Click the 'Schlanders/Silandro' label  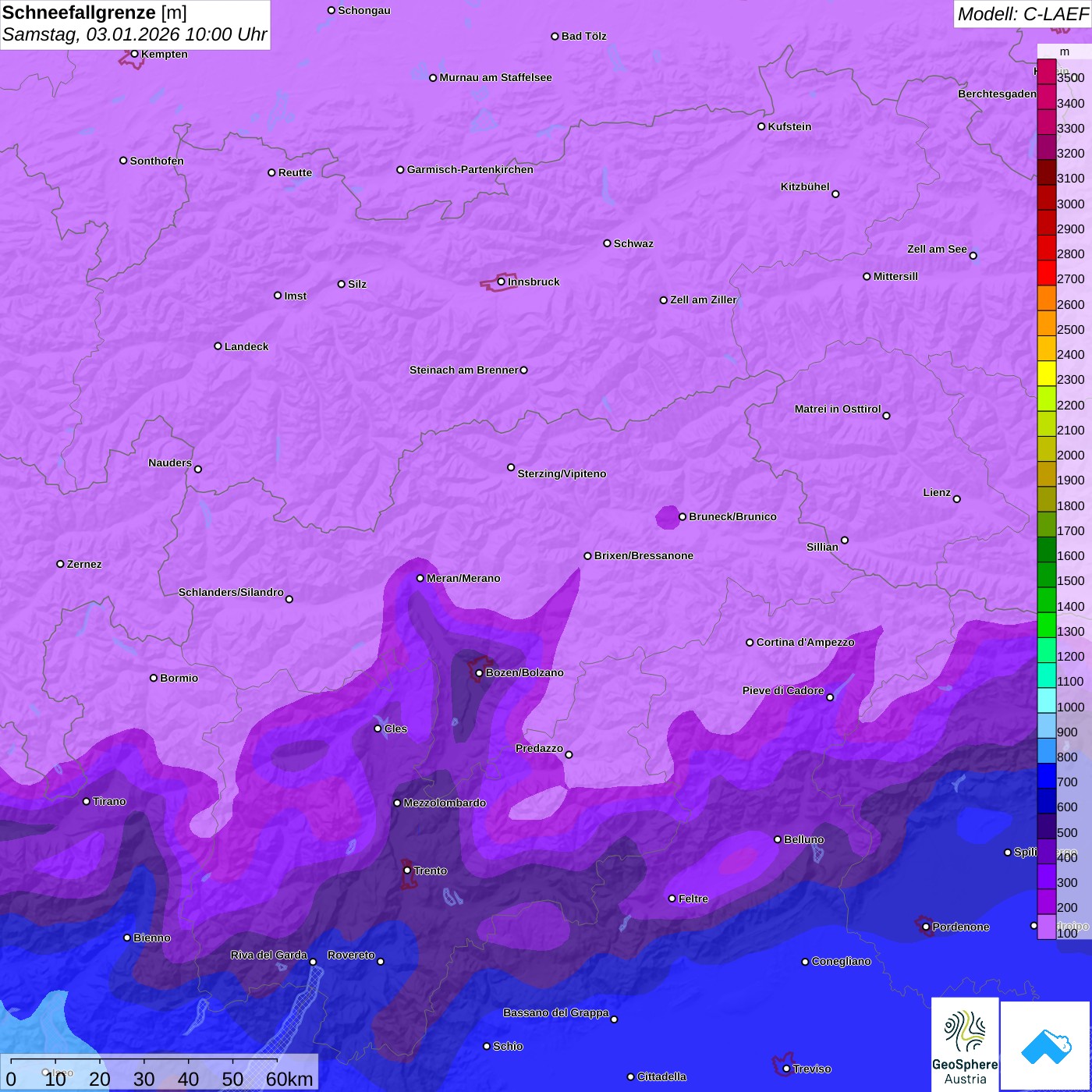pyautogui.click(x=231, y=592)
